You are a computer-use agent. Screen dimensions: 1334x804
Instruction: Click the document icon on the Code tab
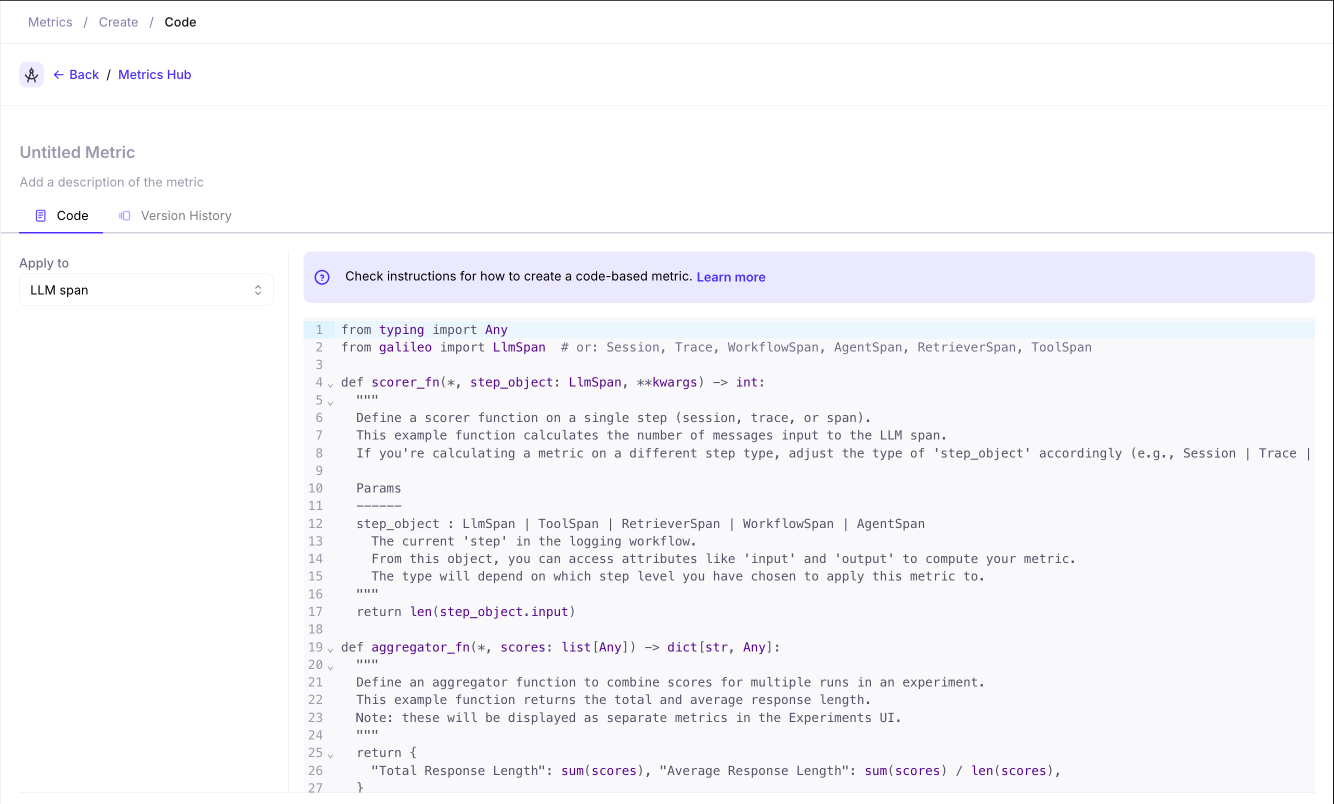(x=42, y=215)
